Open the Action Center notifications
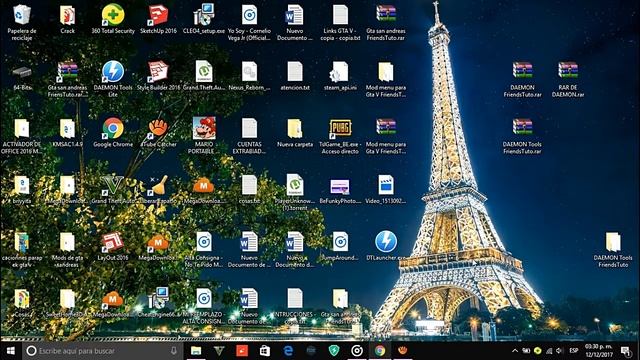Image resolution: width=640 pixels, height=360 pixels. (625, 351)
